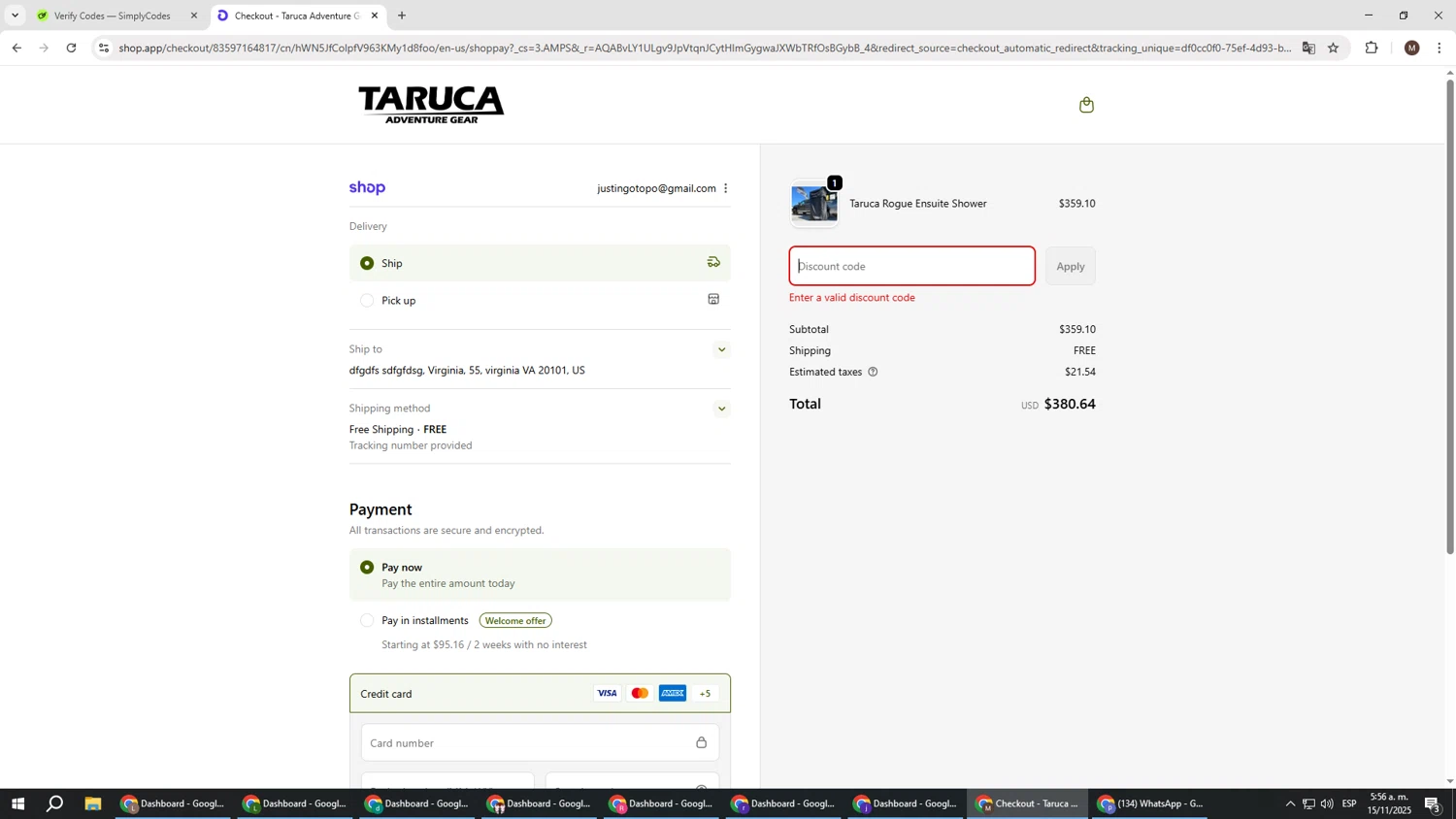Click the Card number field
The image size is (1456, 819).
click(x=540, y=742)
